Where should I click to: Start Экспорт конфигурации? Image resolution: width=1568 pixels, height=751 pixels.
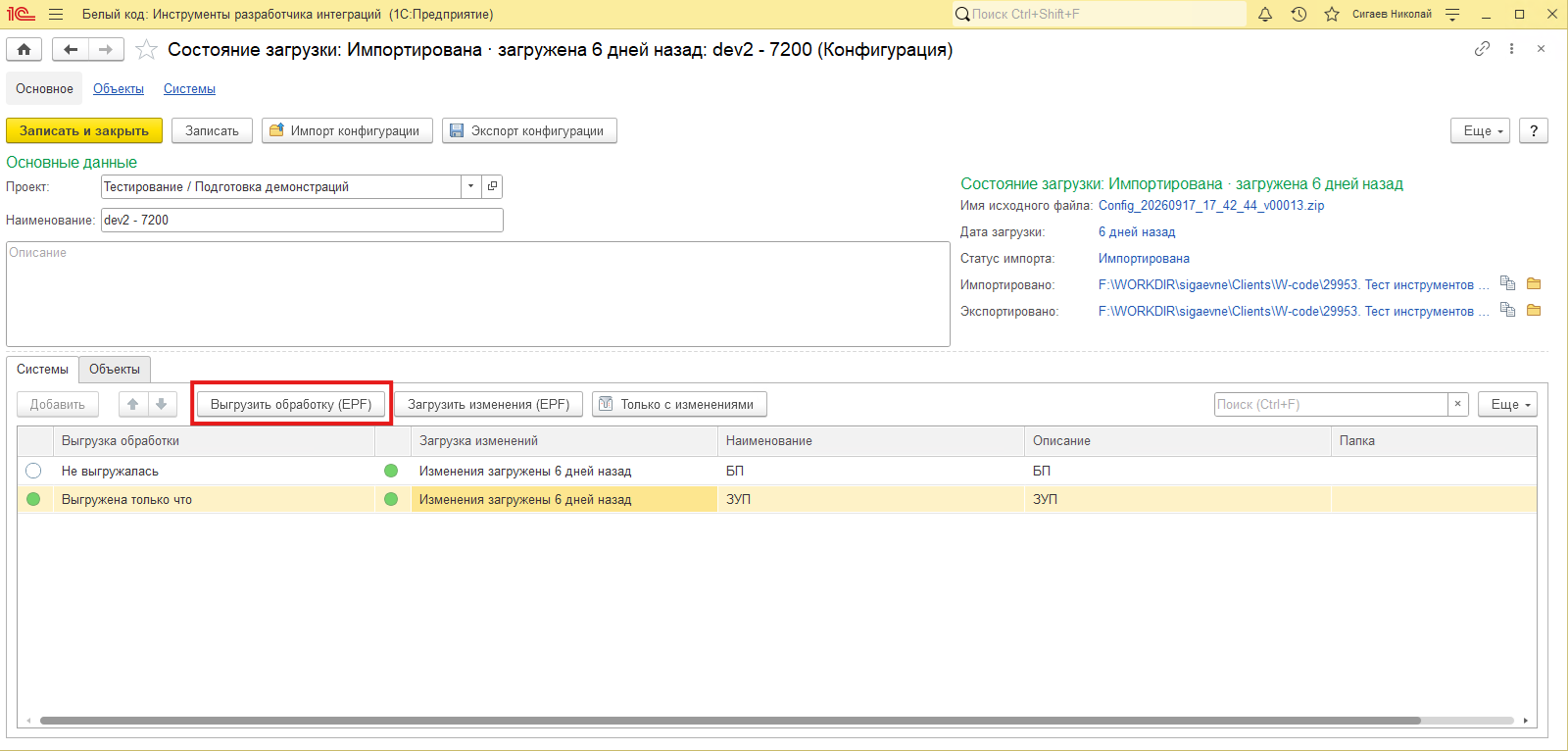pyautogui.click(x=529, y=130)
